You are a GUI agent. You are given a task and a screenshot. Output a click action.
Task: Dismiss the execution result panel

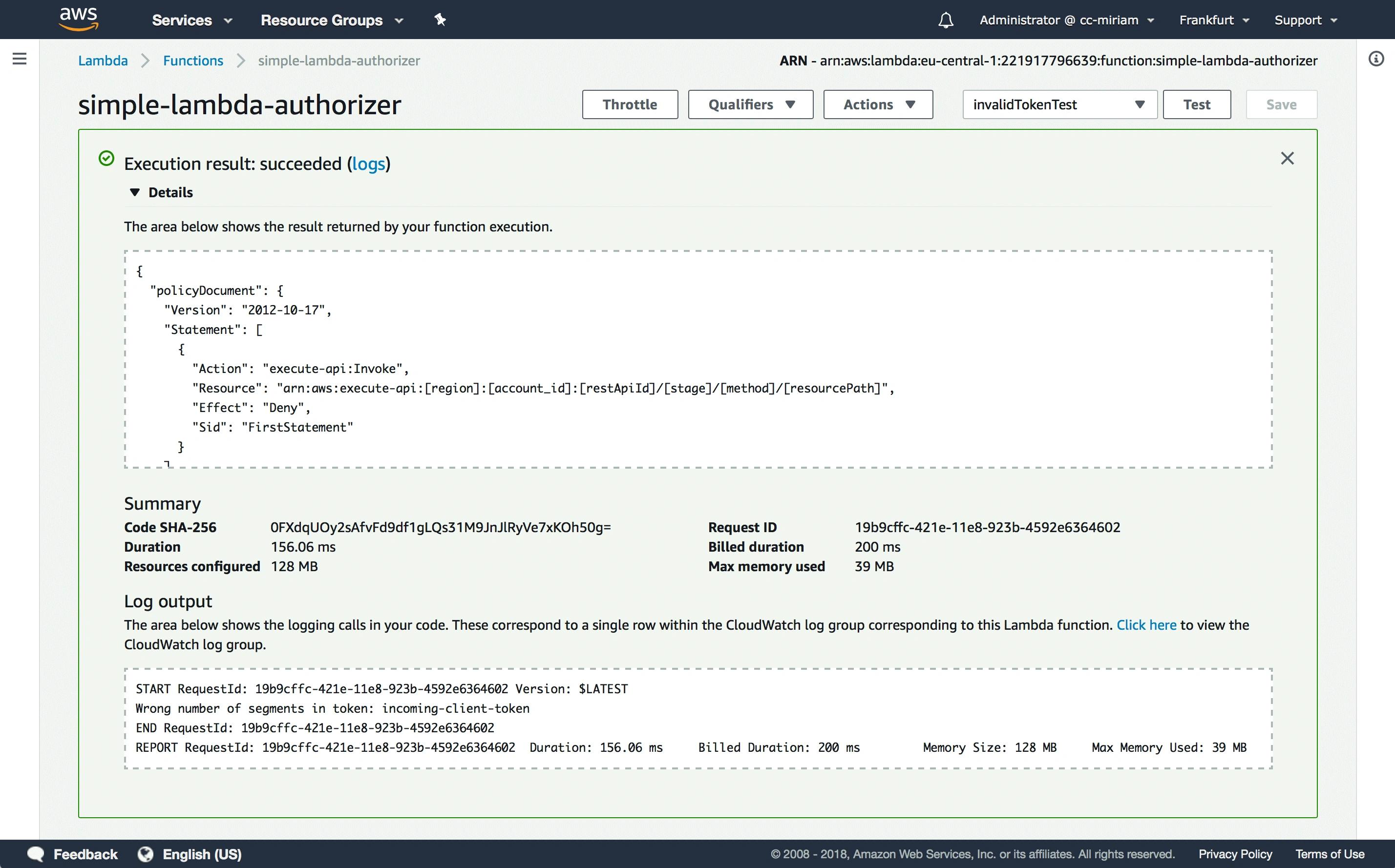1287,159
